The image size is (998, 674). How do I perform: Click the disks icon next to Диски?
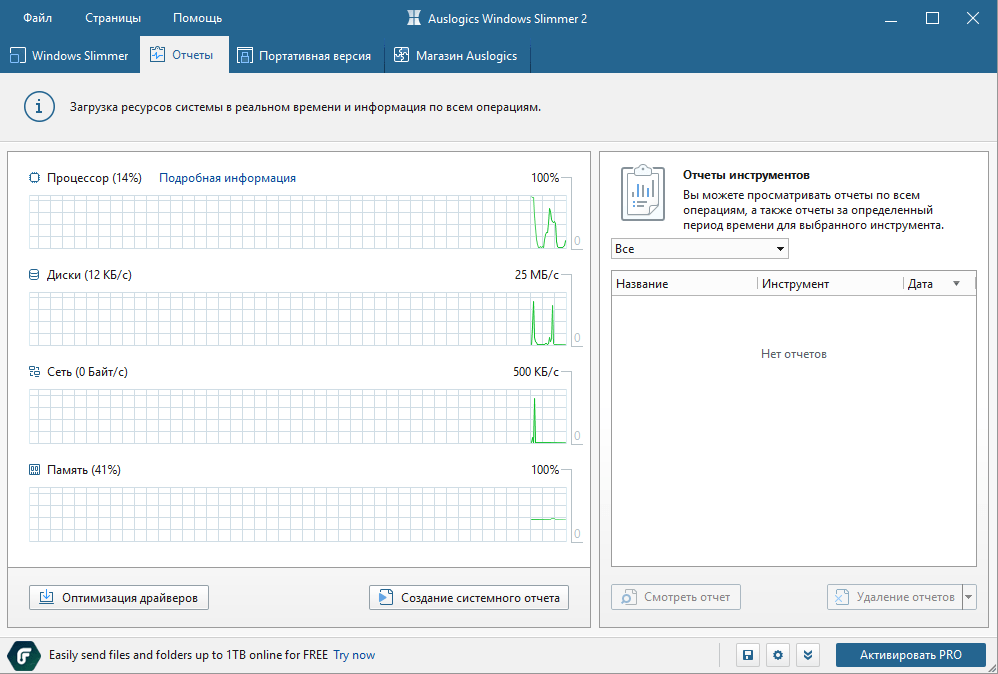coord(34,275)
